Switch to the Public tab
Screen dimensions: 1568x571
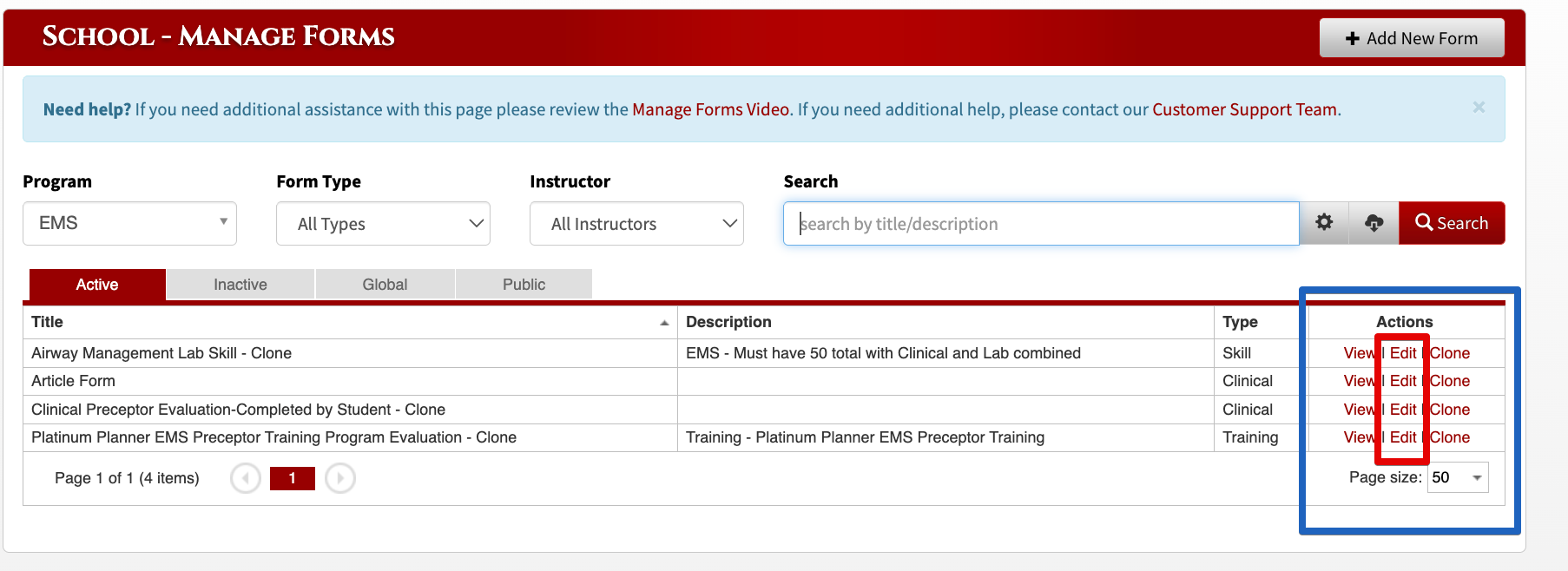pyautogui.click(x=524, y=285)
